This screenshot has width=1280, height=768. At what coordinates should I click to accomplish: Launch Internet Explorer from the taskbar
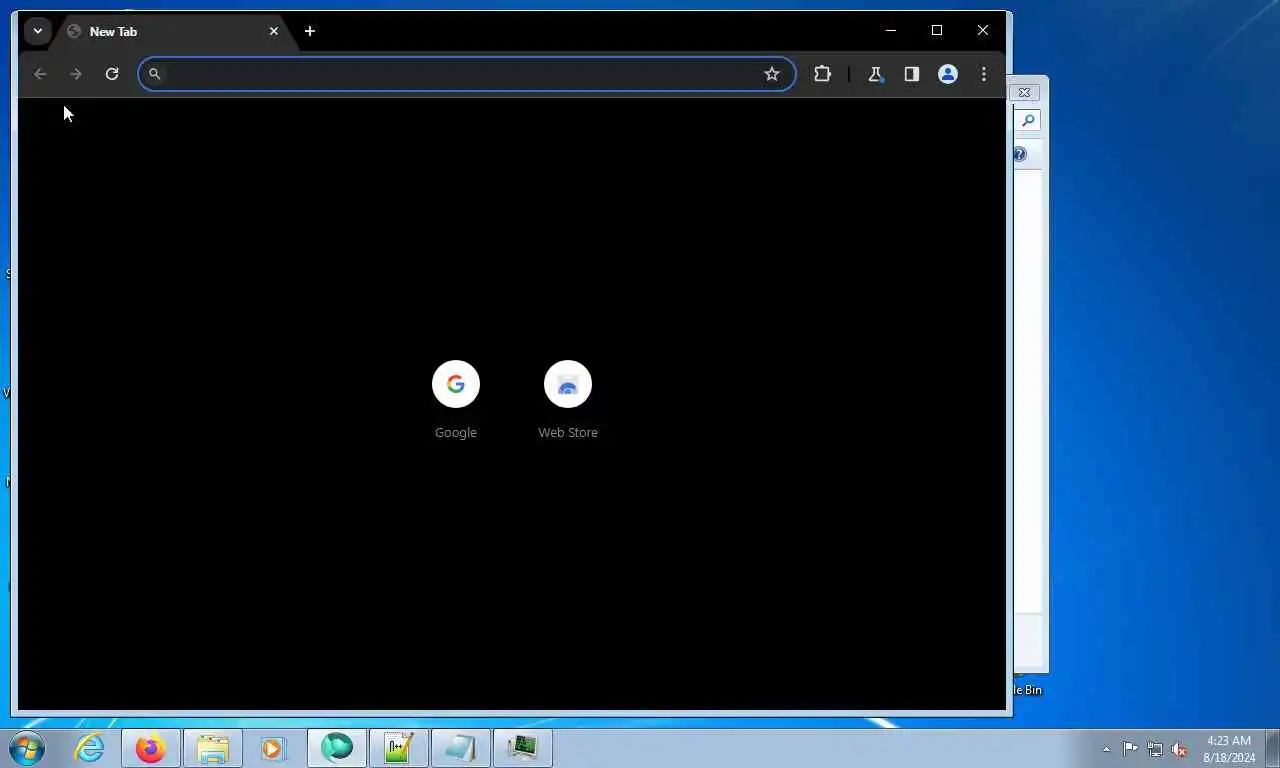pyautogui.click(x=90, y=748)
